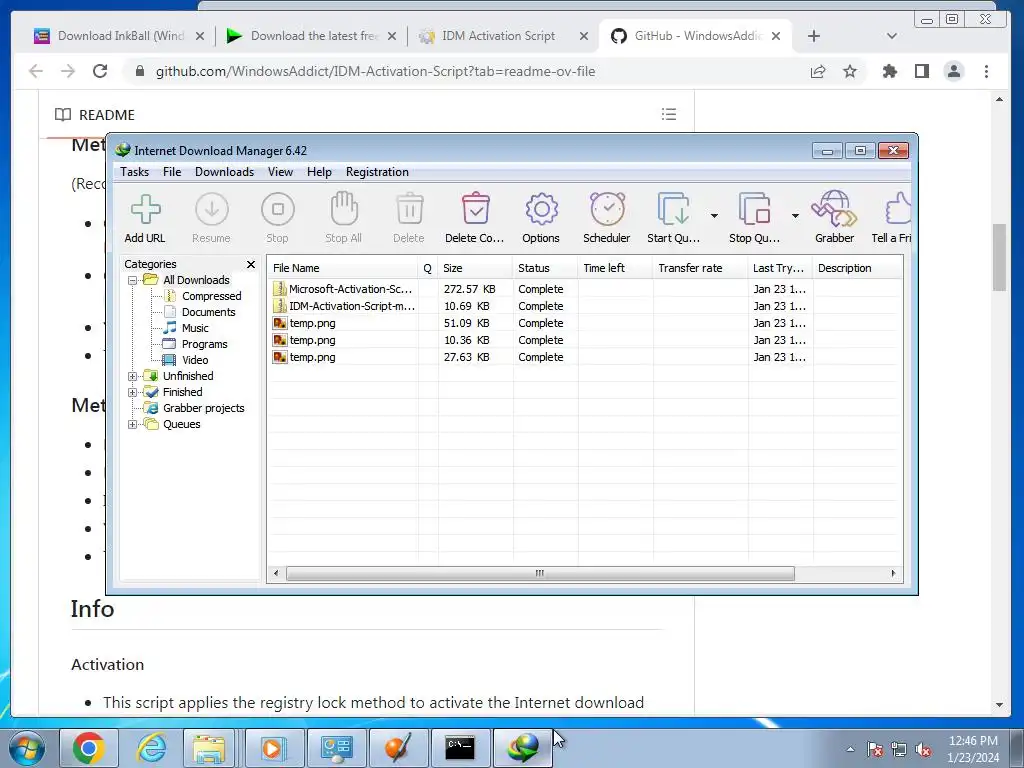Click the download list right scroll arrow
Screen dimensions: 1024x768
click(893, 573)
